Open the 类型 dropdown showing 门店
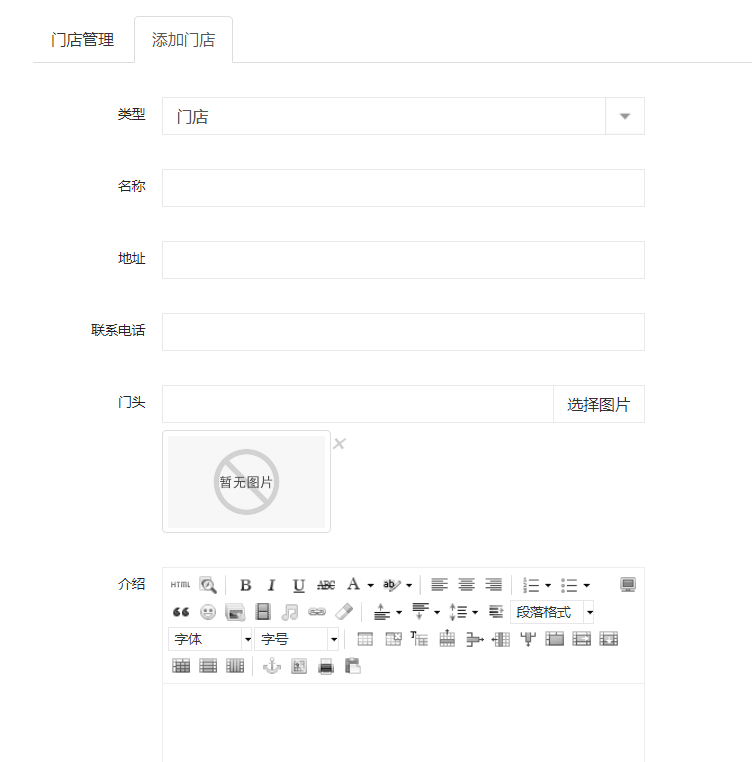 point(403,116)
